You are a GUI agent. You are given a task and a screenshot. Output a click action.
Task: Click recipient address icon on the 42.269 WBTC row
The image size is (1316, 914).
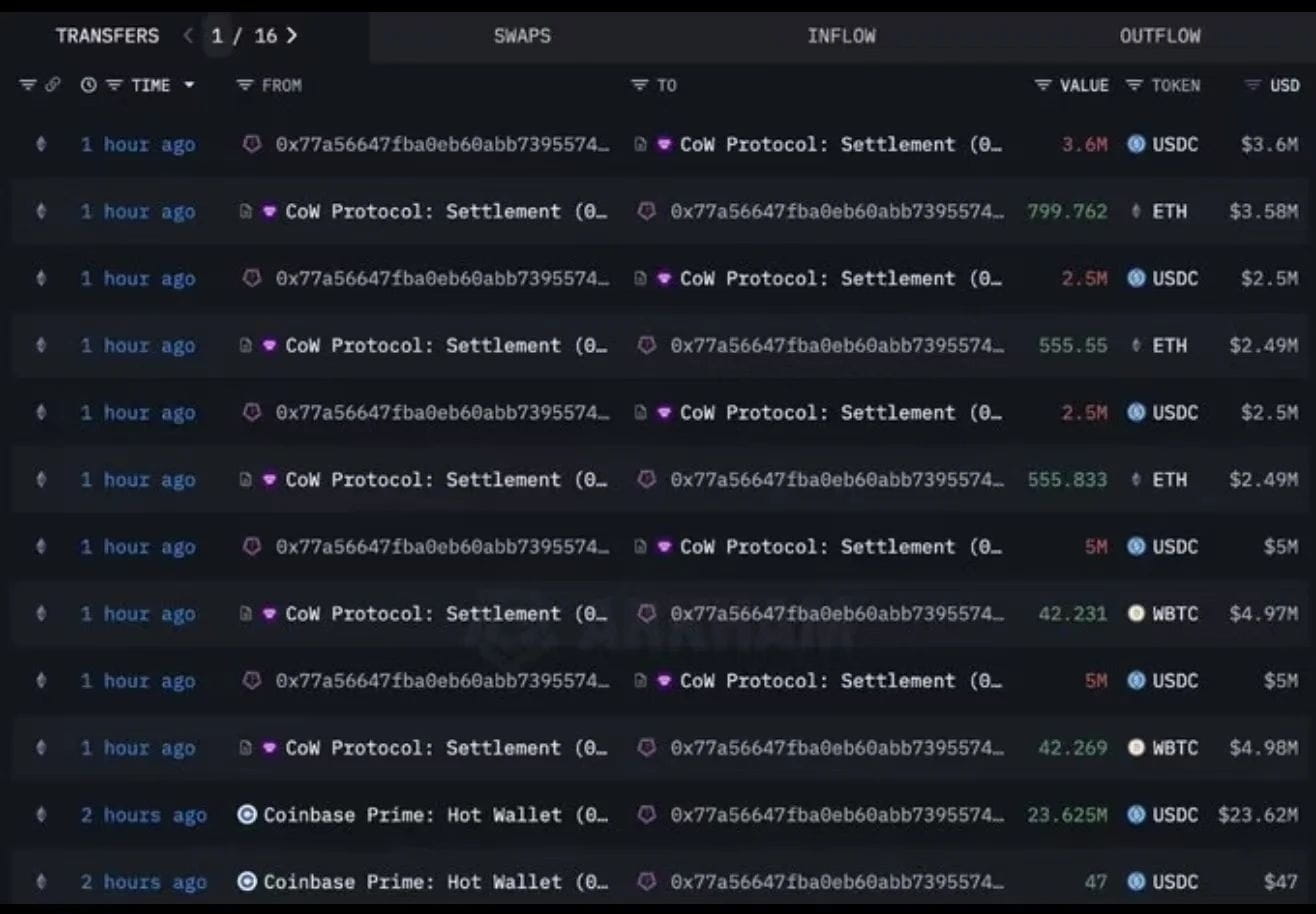click(x=647, y=748)
